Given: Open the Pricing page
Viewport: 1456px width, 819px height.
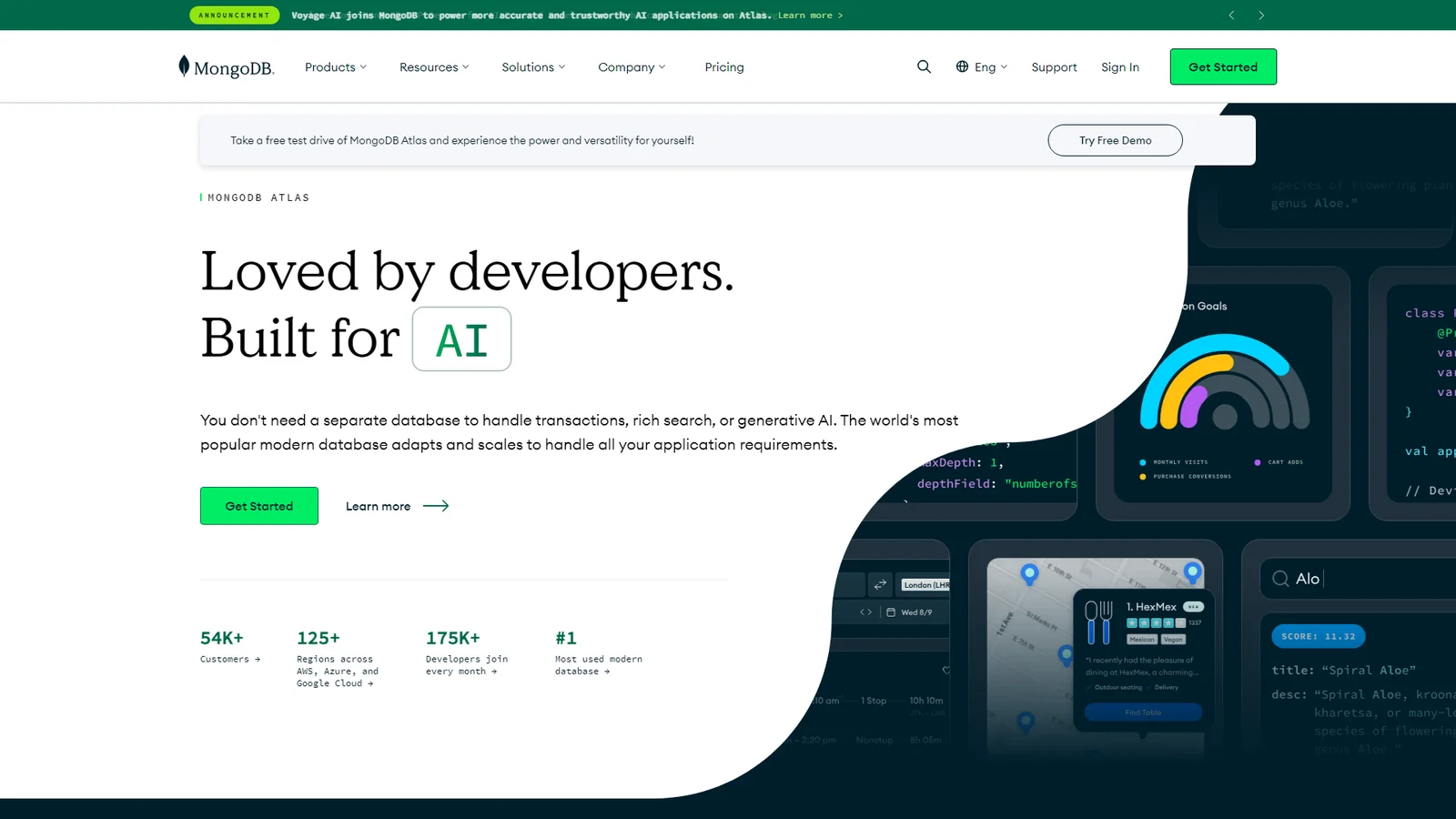Looking at the screenshot, I should (x=724, y=67).
